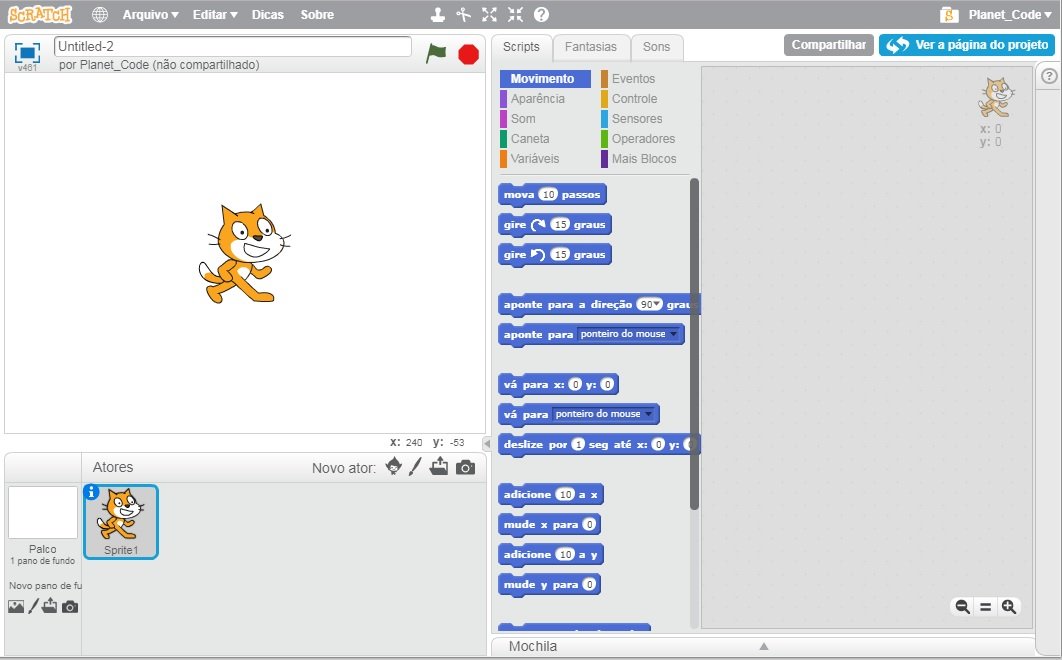Paint new sprite with brush icon
This screenshot has height=660, width=1062.
coord(416,467)
